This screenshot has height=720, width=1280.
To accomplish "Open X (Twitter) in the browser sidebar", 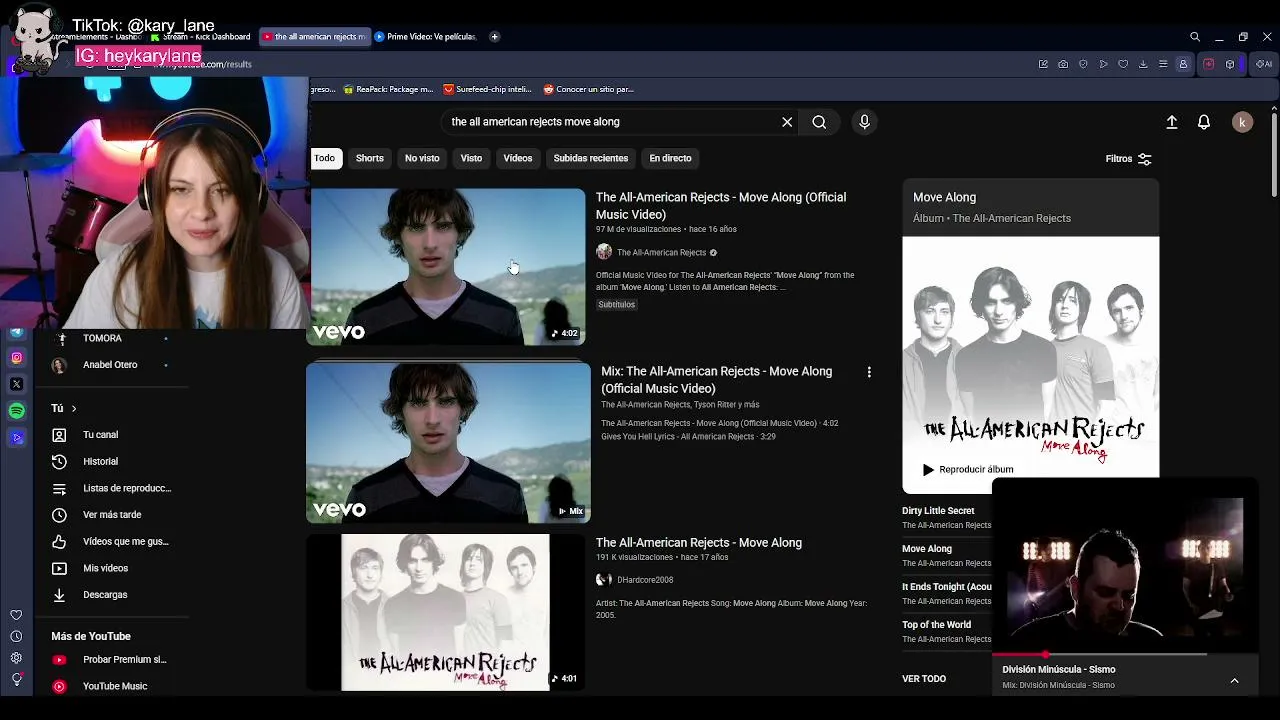I will point(16,384).
